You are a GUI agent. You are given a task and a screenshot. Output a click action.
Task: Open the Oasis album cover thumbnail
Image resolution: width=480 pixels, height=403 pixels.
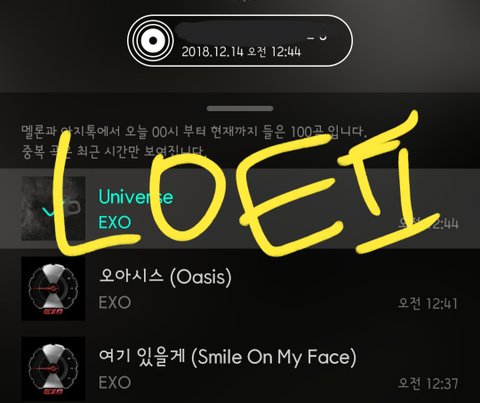(x=53, y=289)
